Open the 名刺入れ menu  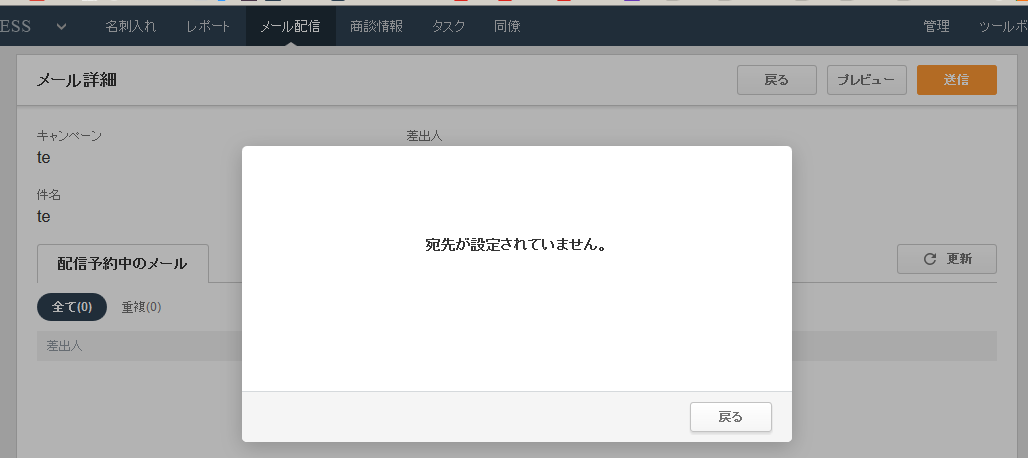pyautogui.click(x=130, y=26)
